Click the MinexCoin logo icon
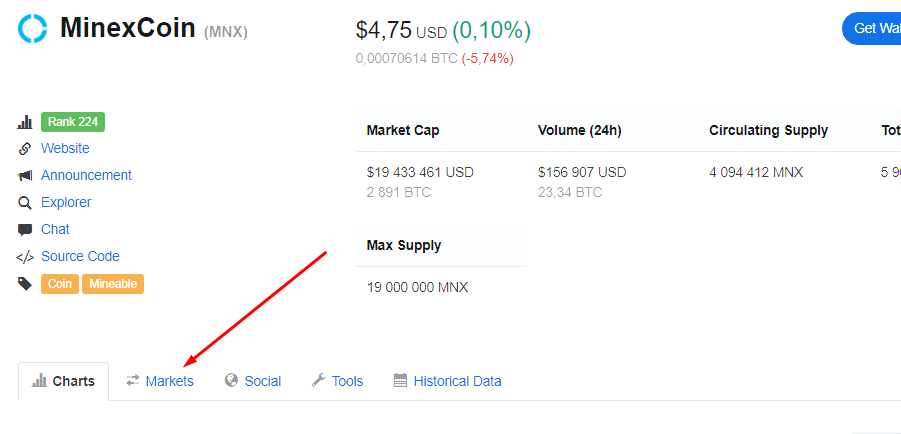901x434 pixels. [x=32, y=28]
